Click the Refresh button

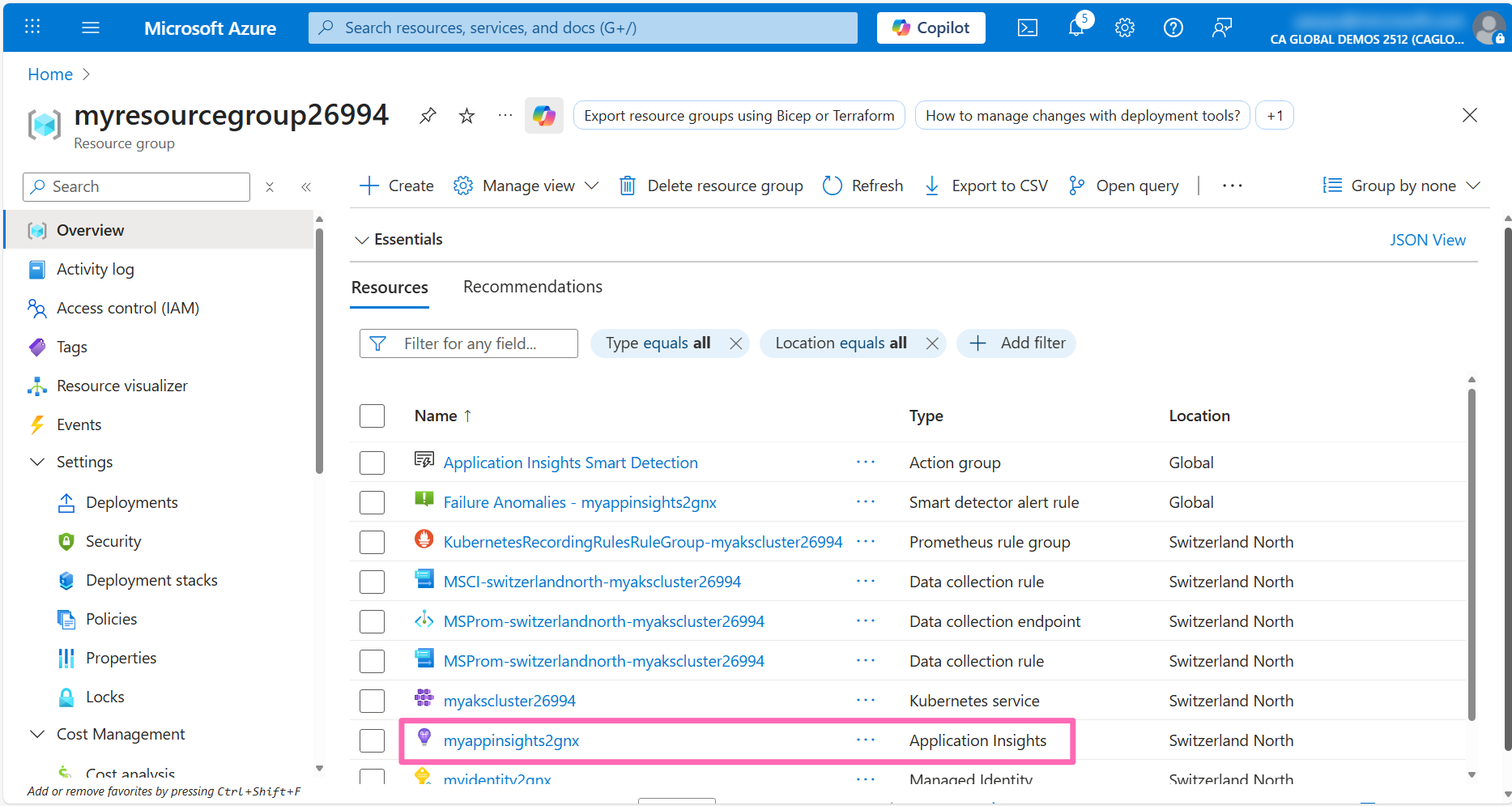[862, 185]
